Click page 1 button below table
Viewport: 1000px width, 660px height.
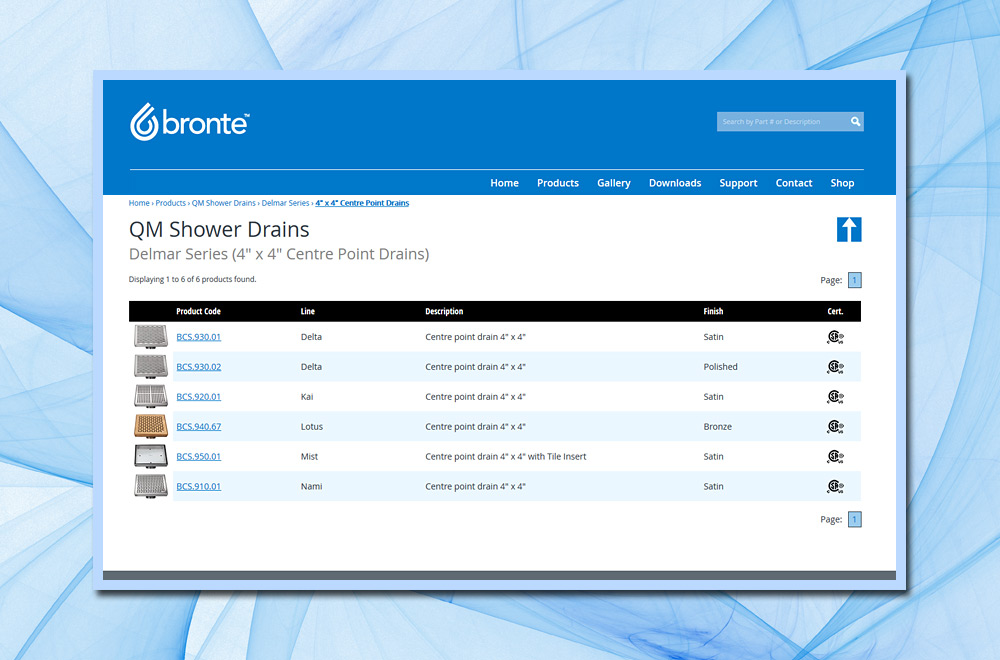point(855,519)
